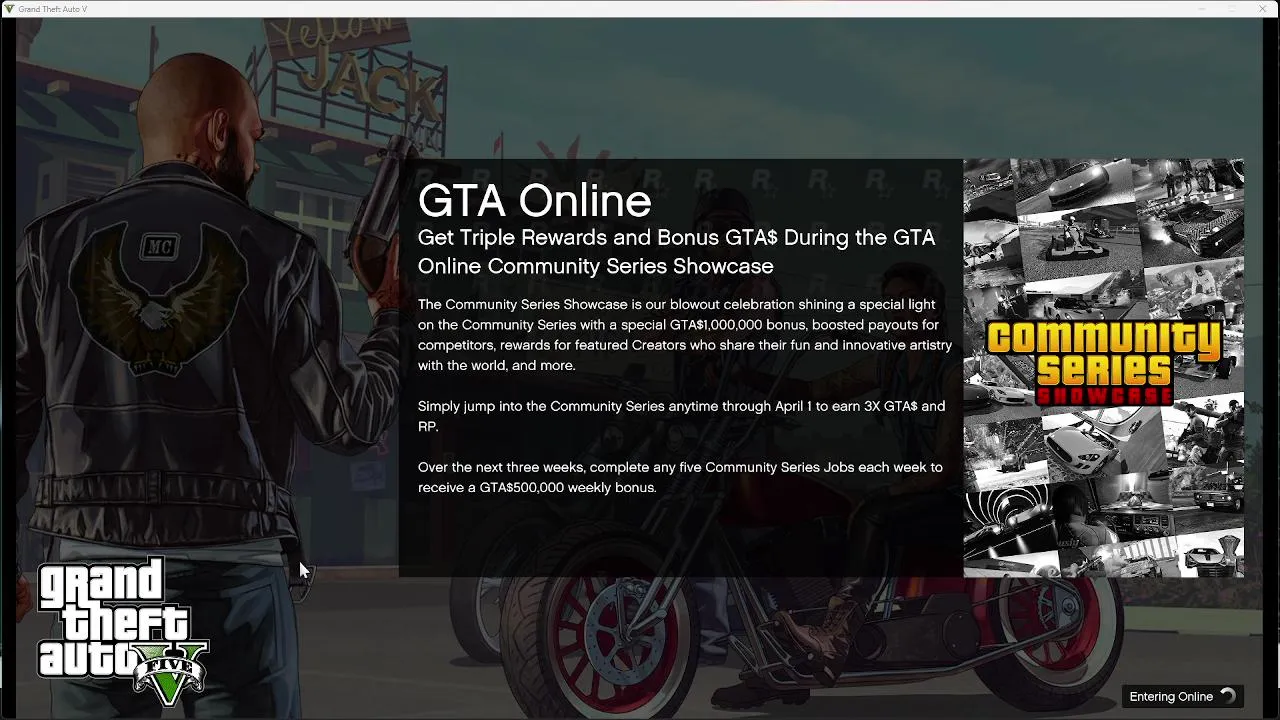Maximize the game window
The image size is (1280, 720).
[x=1232, y=9]
